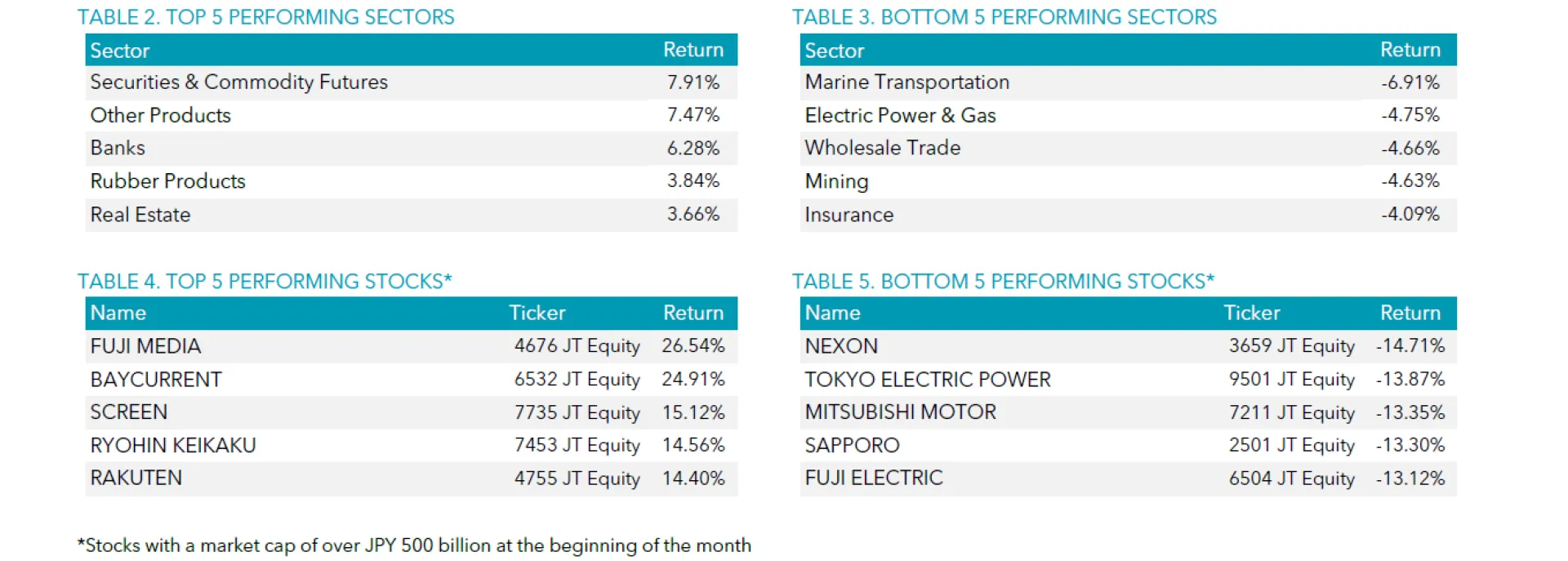Select the FUJI MEDIA stock name
Viewport: 1568px width, 561px height.
pyautogui.click(x=145, y=346)
